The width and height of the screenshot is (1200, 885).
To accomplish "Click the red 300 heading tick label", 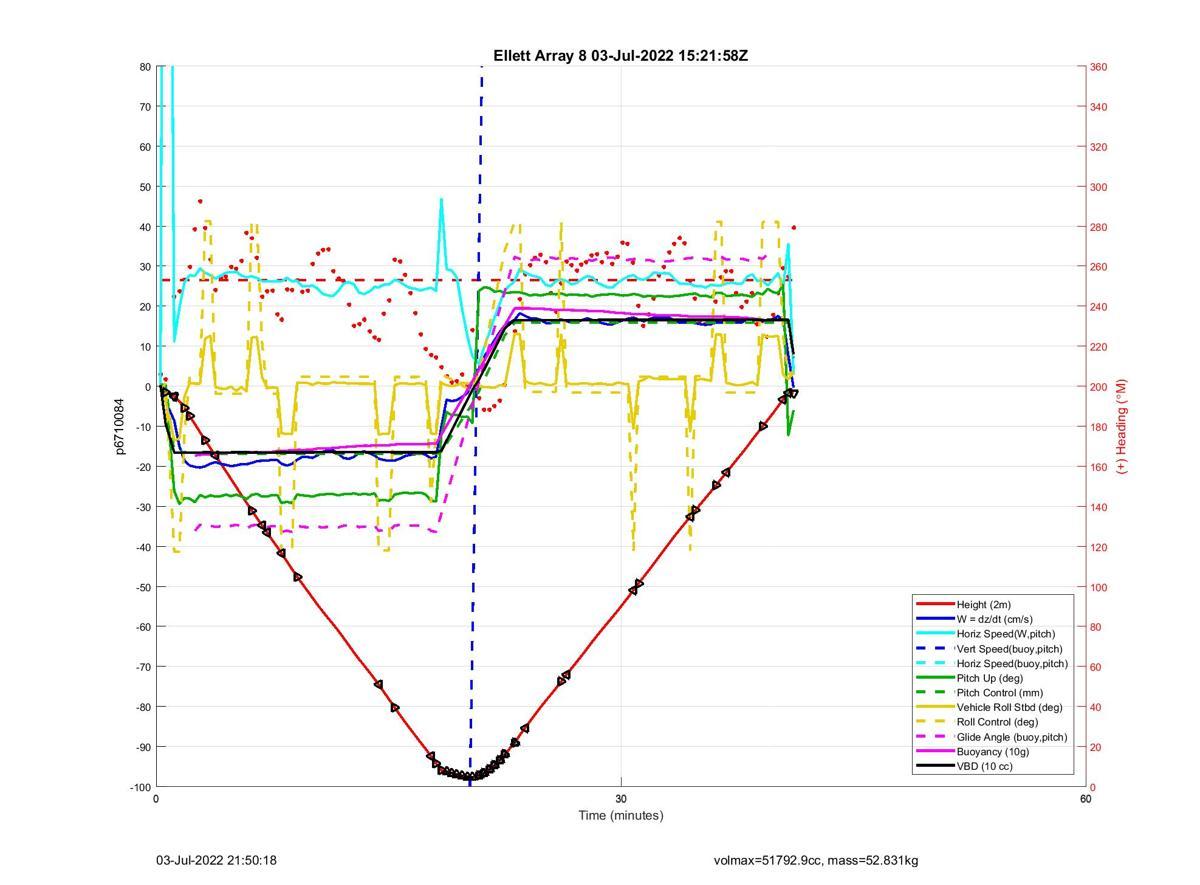I will [1098, 187].
